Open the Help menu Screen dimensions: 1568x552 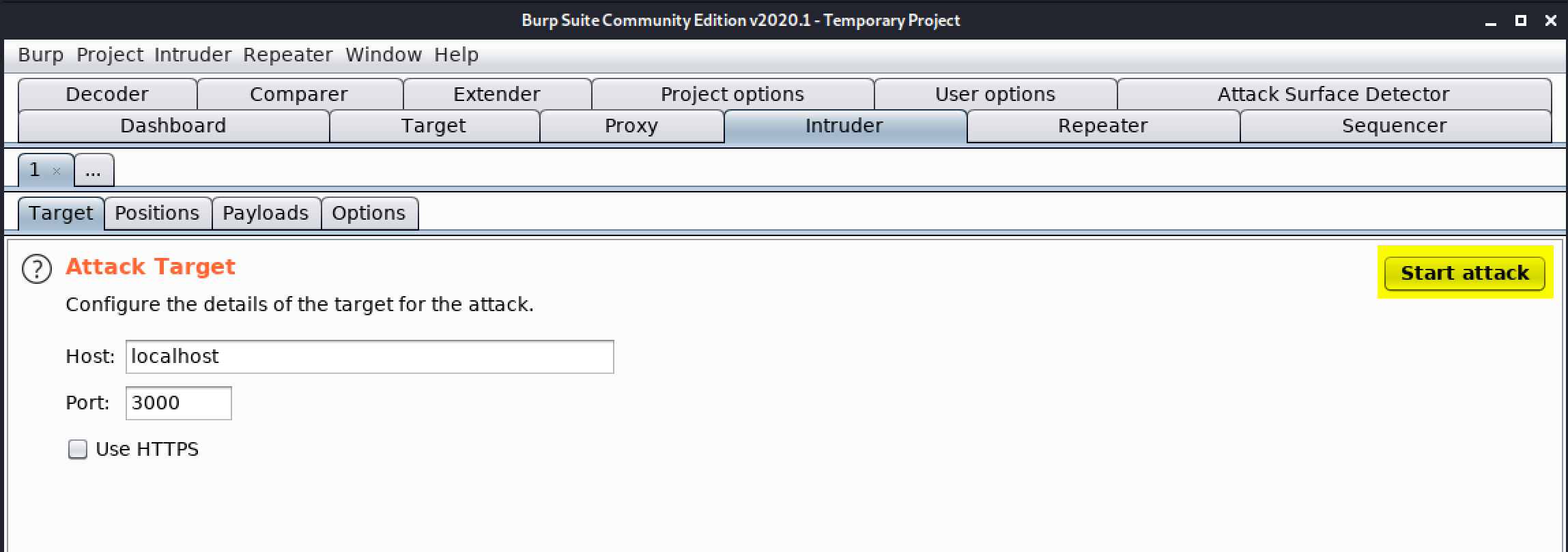[457, 55]
